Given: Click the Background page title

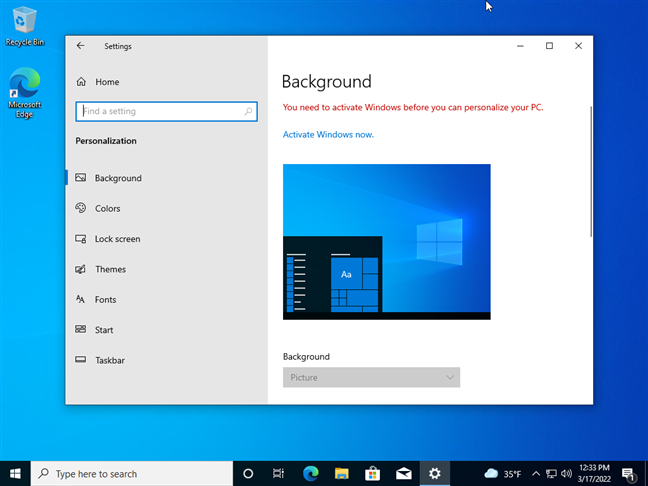Looking at the screenshot, I should pyautogui.click(x=326, y=81).
